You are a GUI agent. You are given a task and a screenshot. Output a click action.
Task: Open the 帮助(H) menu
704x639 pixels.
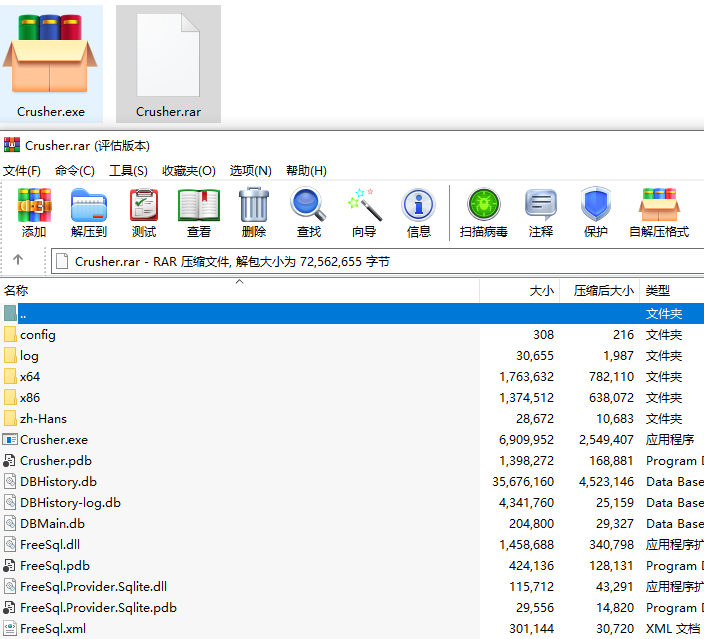tap(306, 171)
